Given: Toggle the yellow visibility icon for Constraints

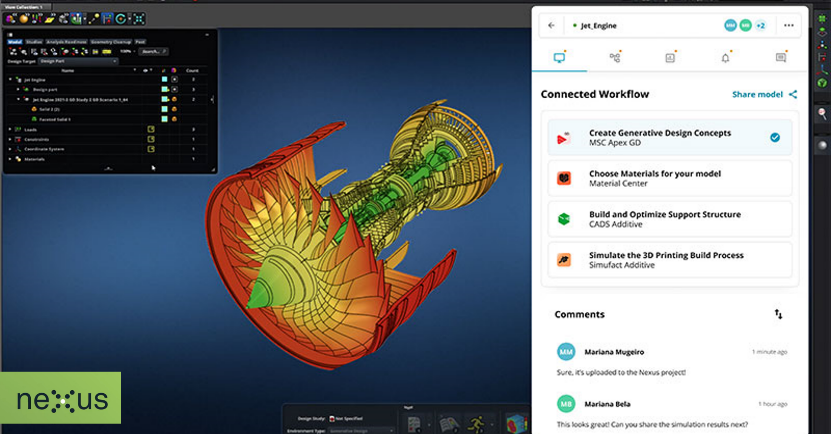Looking at the screenshot, I should 151,139.
